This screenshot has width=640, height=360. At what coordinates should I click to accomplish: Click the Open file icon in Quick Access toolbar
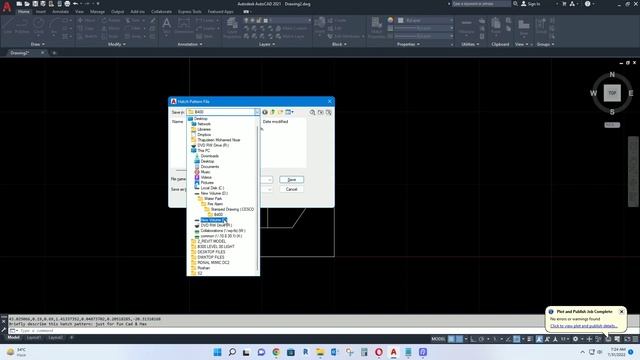27,4
